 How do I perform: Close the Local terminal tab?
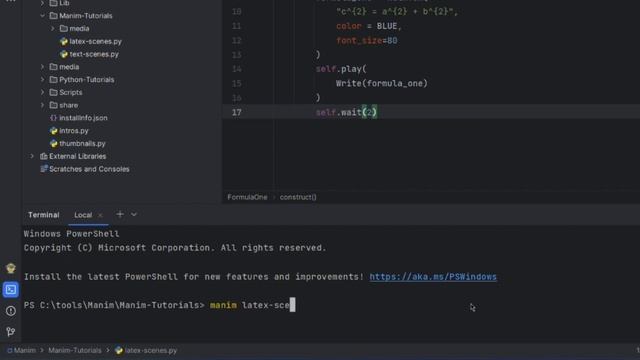pos(100,215)
